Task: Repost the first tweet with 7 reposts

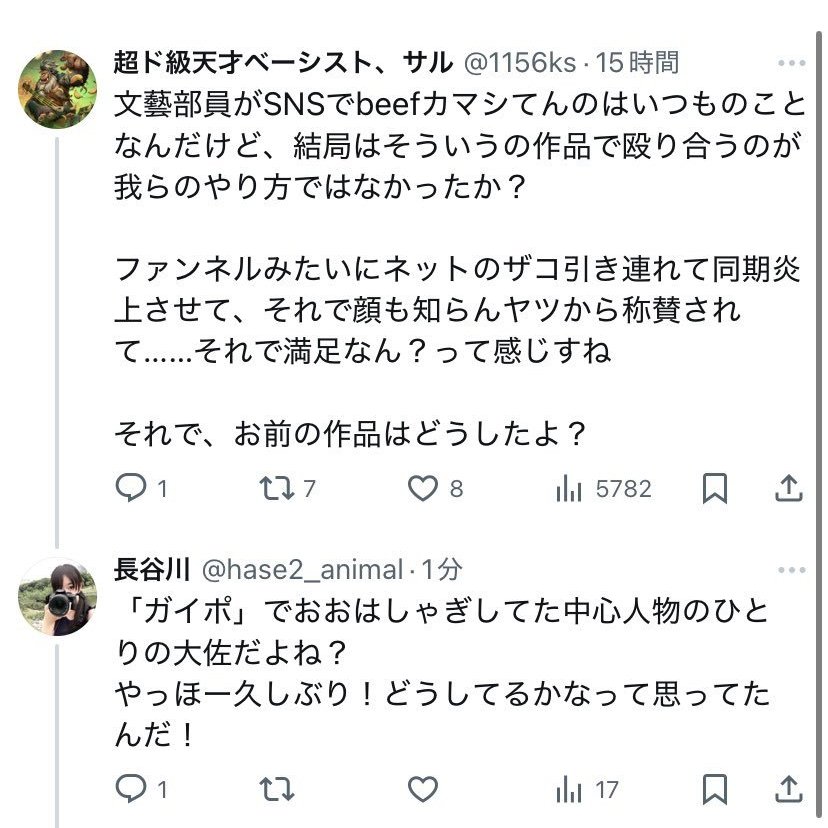Action: pos(274,488)
